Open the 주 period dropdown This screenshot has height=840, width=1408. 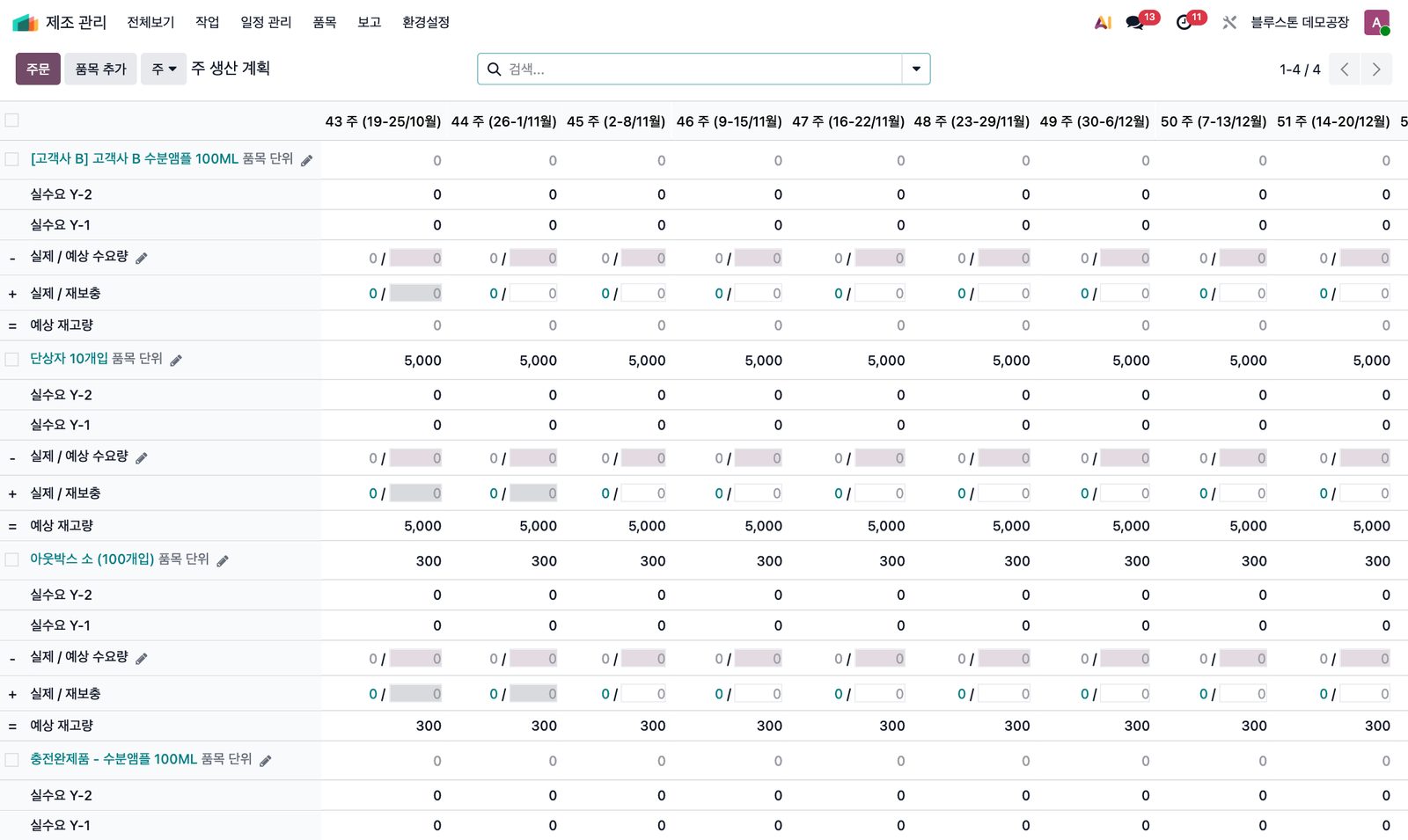[164, 69]
